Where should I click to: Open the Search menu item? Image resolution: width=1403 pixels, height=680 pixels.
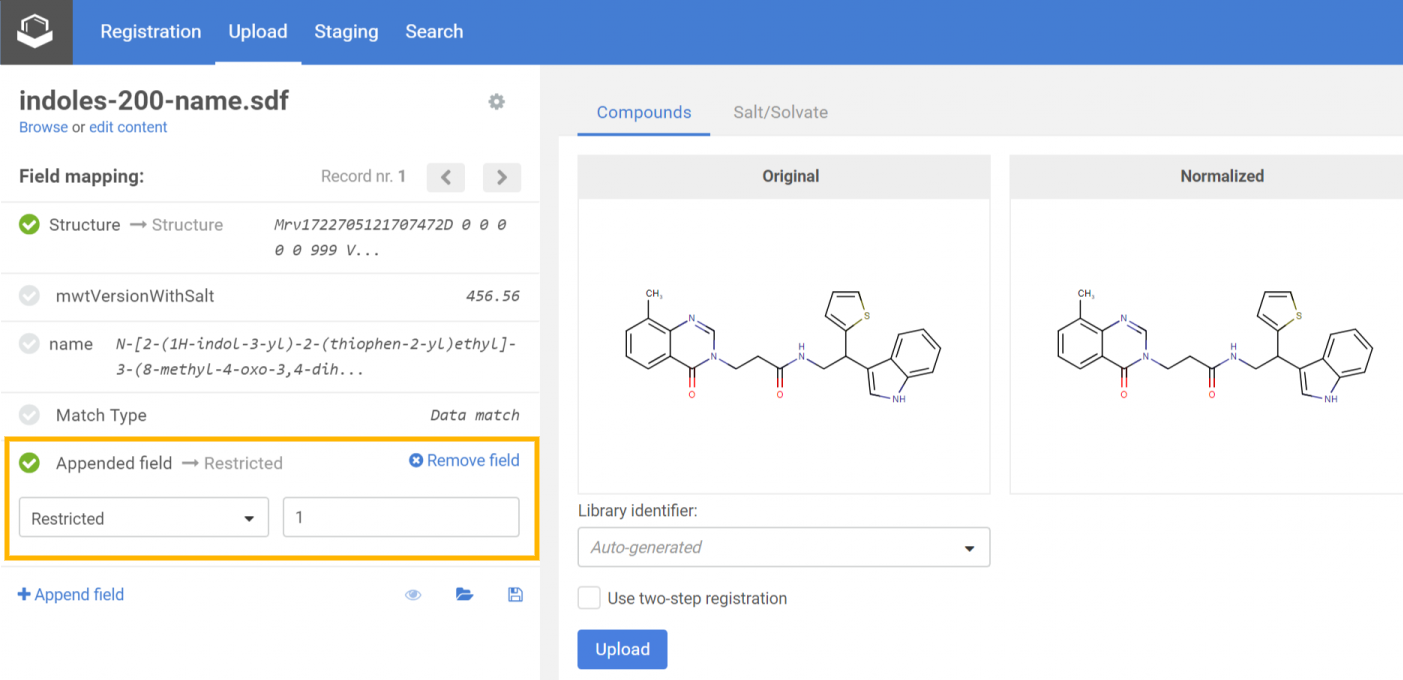tap(434, 32)
